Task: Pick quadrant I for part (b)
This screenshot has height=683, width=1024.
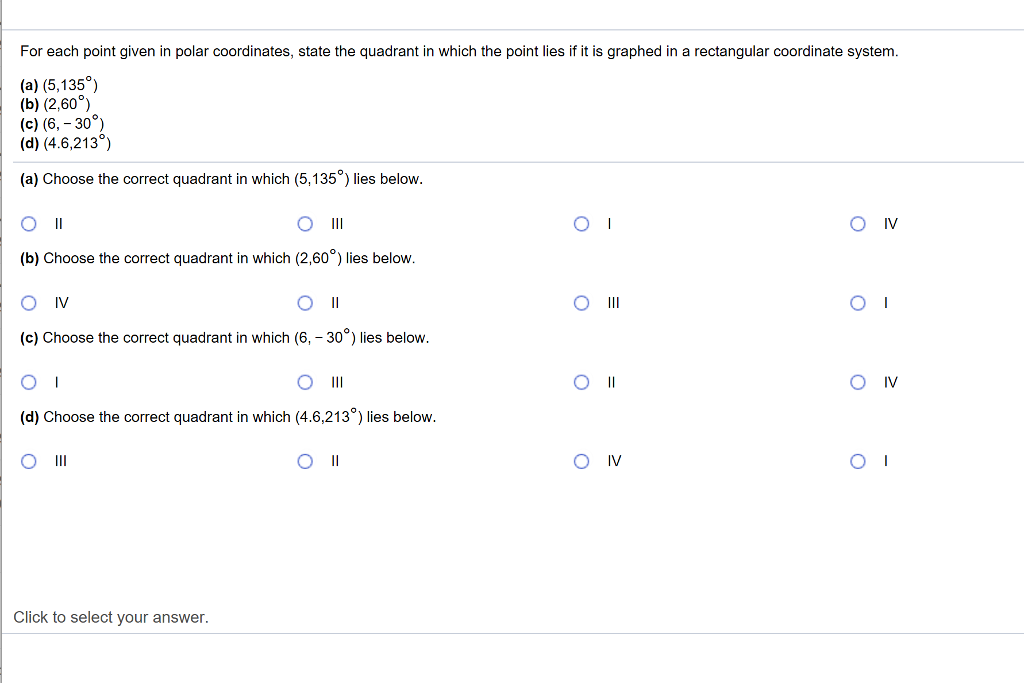Action: point(858,303)
